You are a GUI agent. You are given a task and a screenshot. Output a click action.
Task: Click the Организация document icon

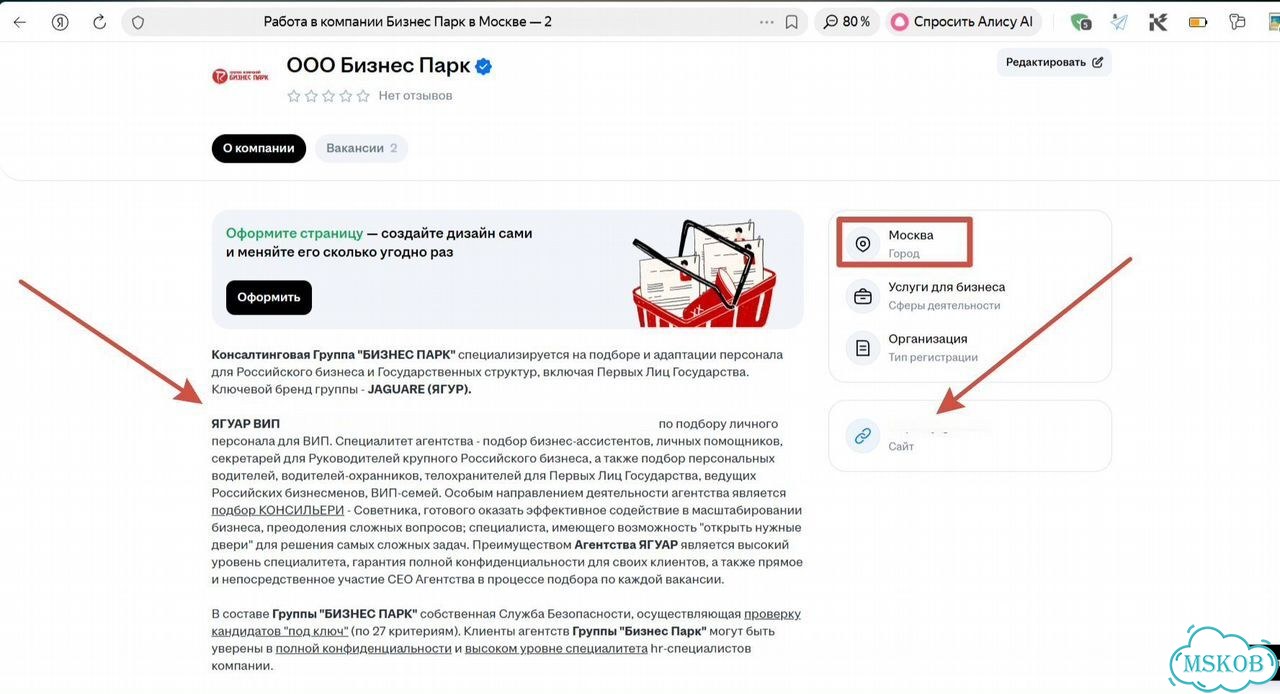(862, 348)
